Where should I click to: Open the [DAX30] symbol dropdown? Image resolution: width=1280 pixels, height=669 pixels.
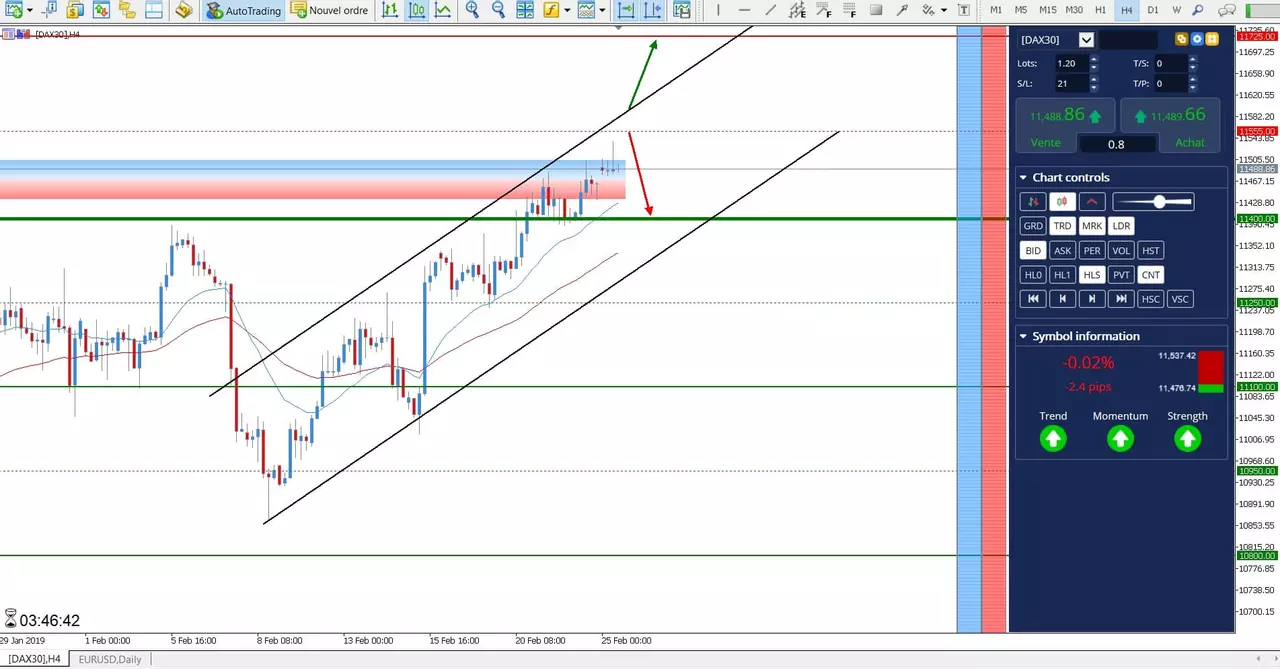1086,40
